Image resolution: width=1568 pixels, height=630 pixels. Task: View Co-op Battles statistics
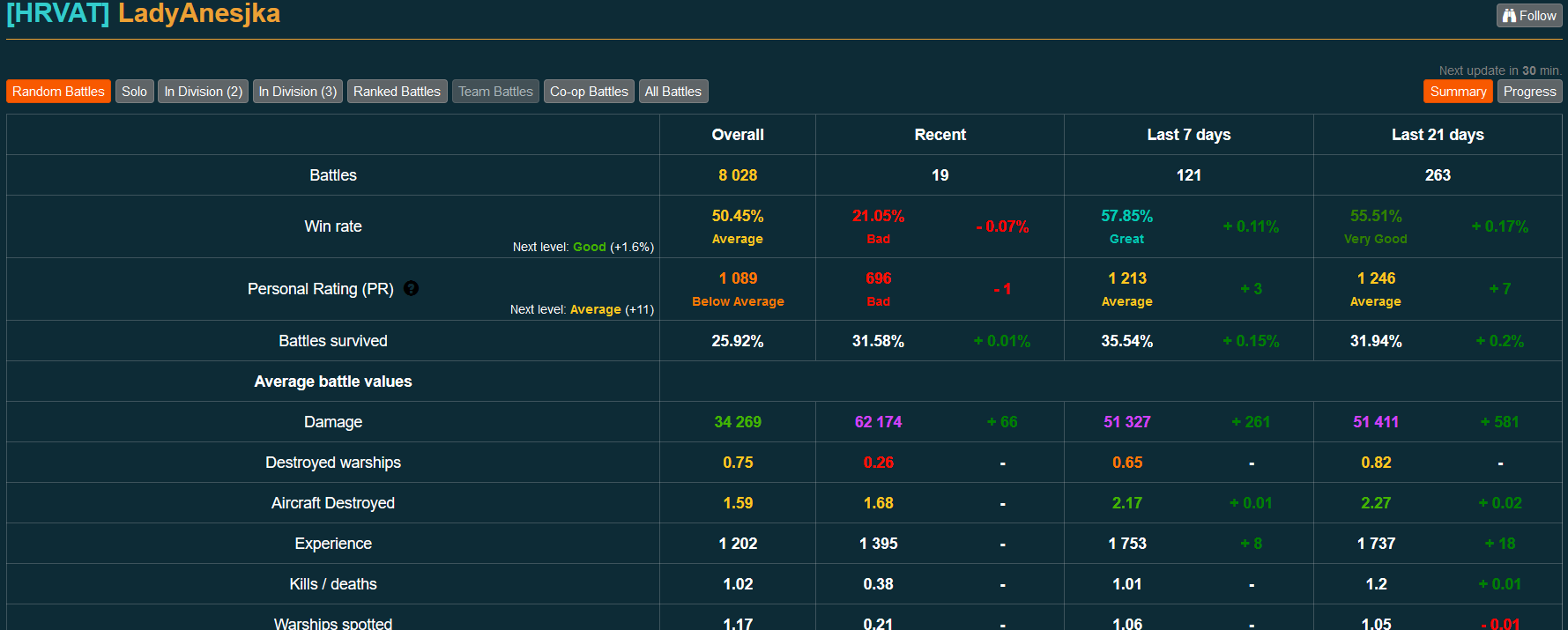pos(589,92)
